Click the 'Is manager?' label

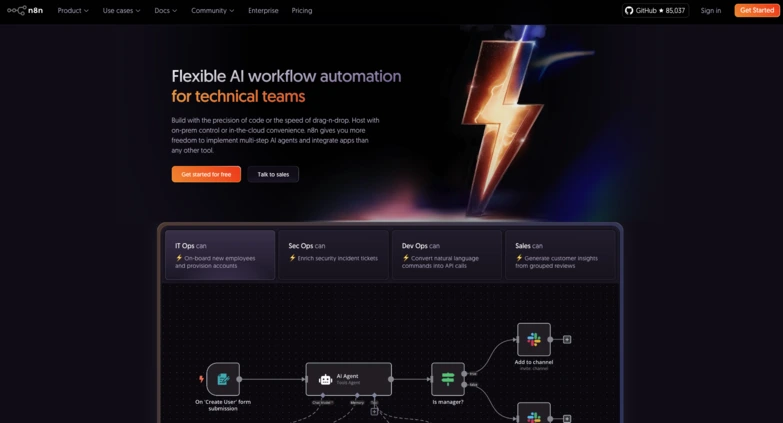[448, 402]
